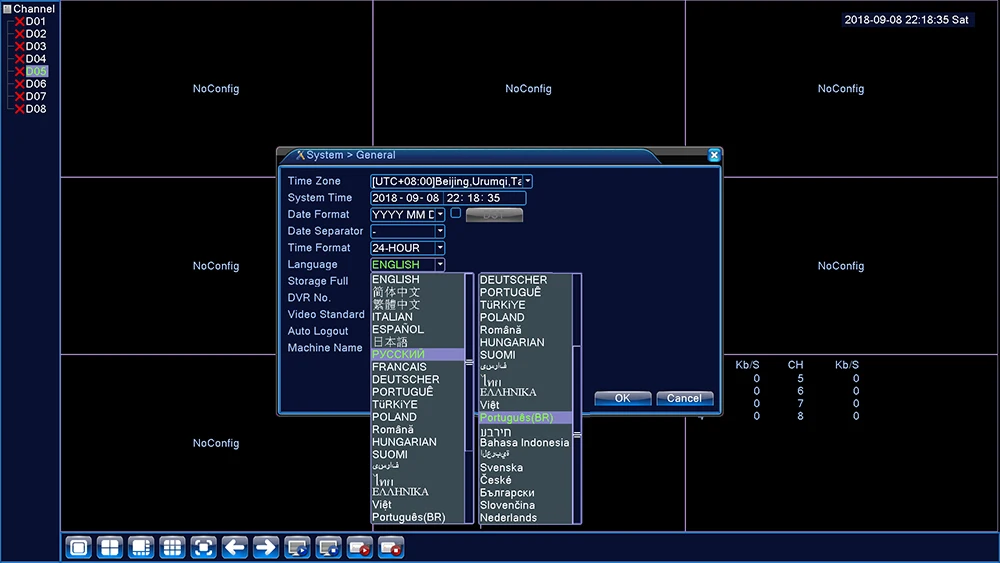Click the DVR No. label
The image size is (1000, 563).
click(309, 298)
